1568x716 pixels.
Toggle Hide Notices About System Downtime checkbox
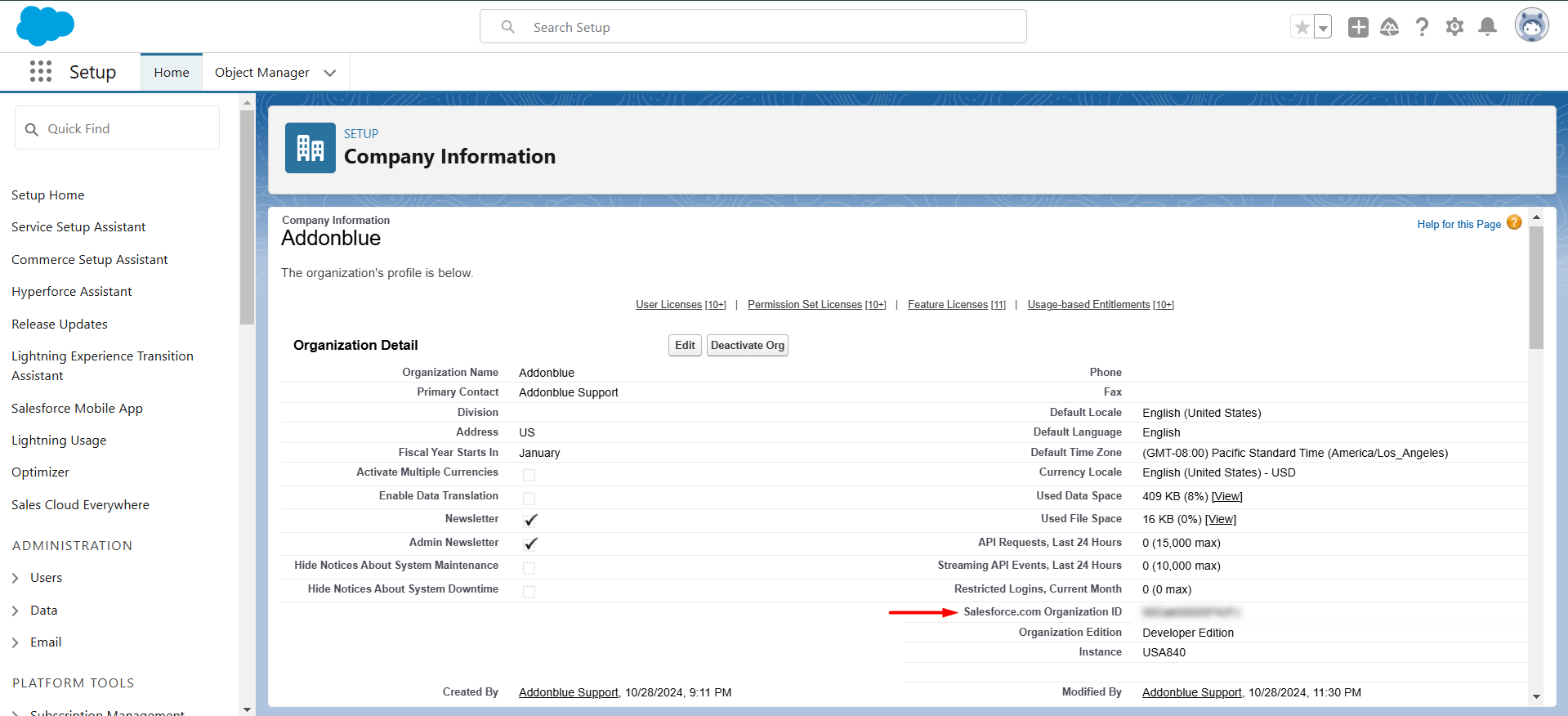(x=529, y=592)
